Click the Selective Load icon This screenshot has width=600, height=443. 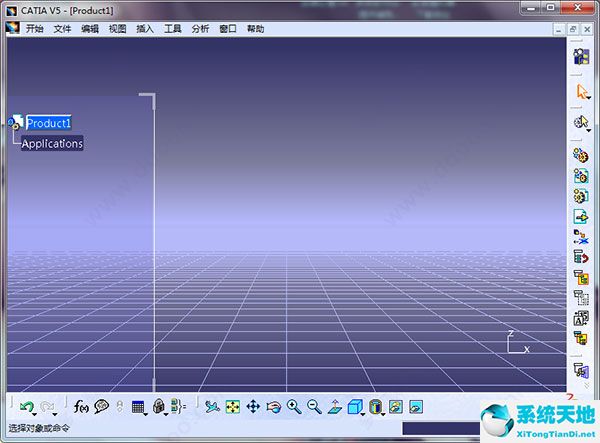[x=581, y=298]
